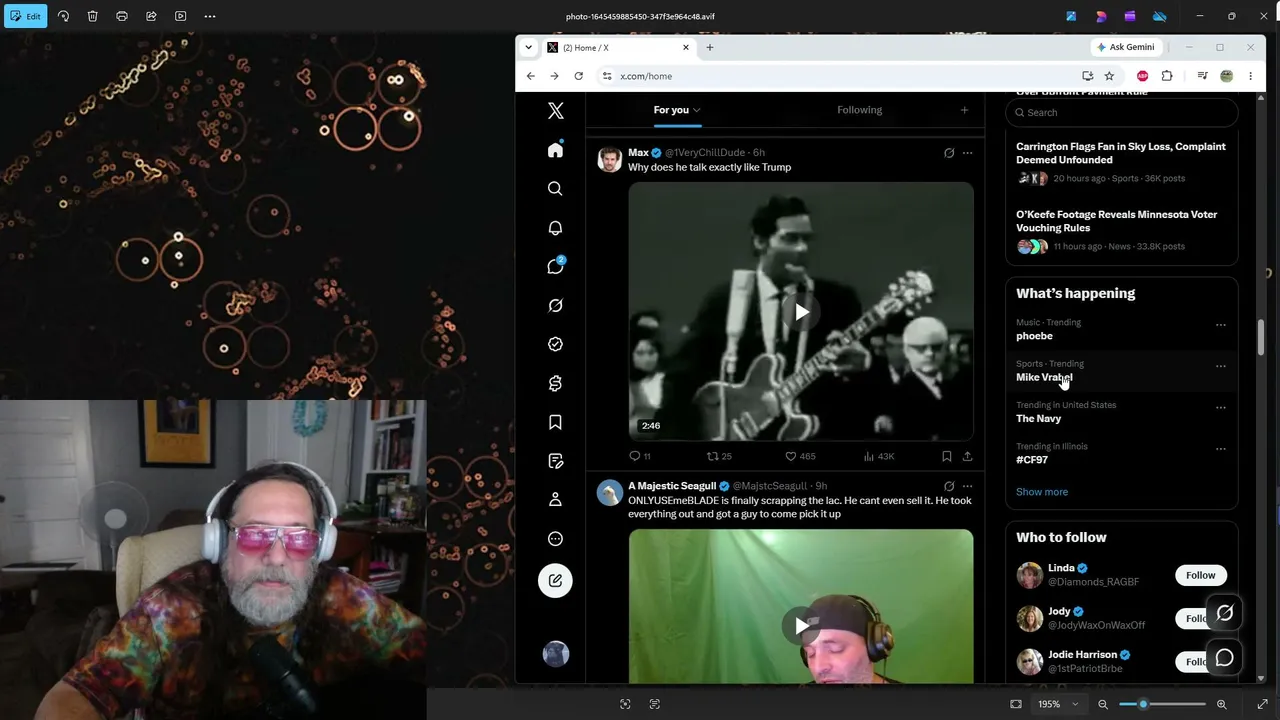This screenshot has height=720, width=1280.
Task: Open Photos See more (three dots) menu
Action: coord(210,16)
